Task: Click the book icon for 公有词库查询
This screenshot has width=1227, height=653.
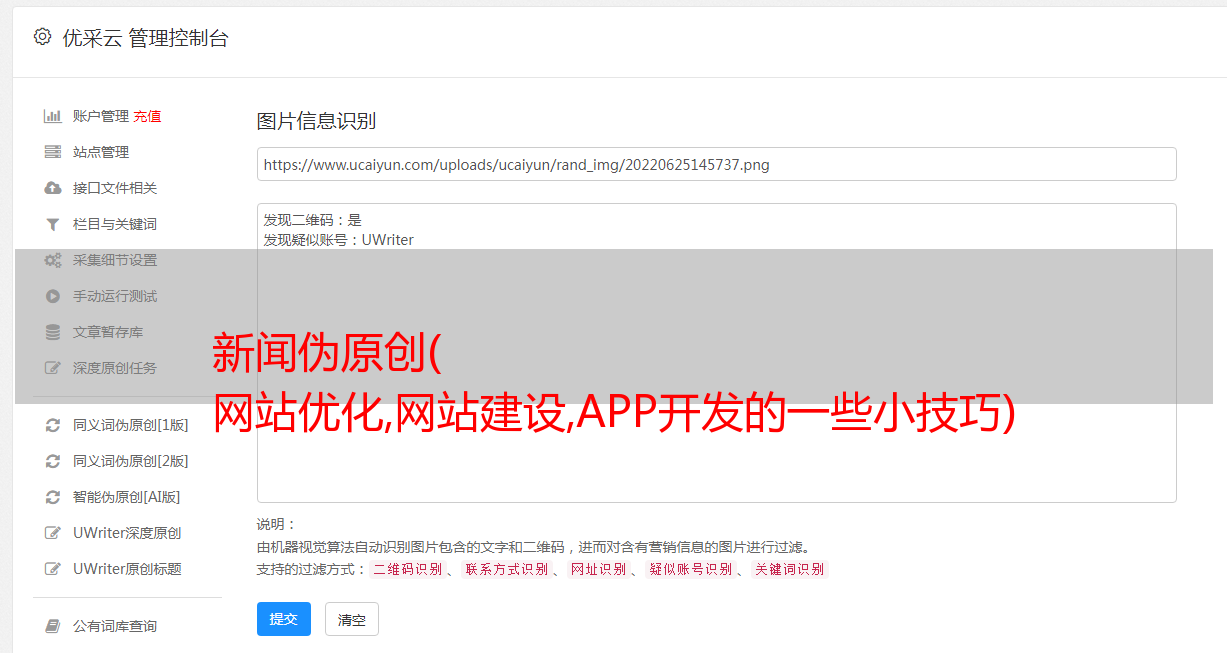Action: 53,626
